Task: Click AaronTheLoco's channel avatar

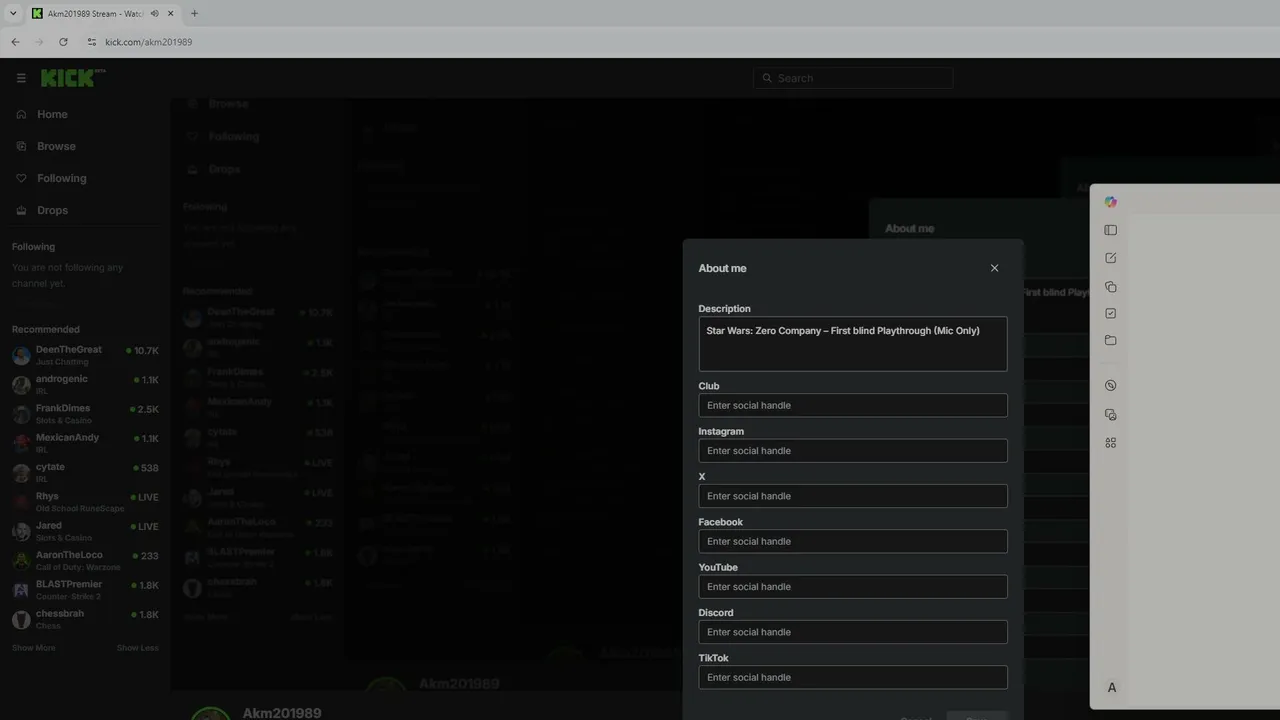Action: point(21,561)
